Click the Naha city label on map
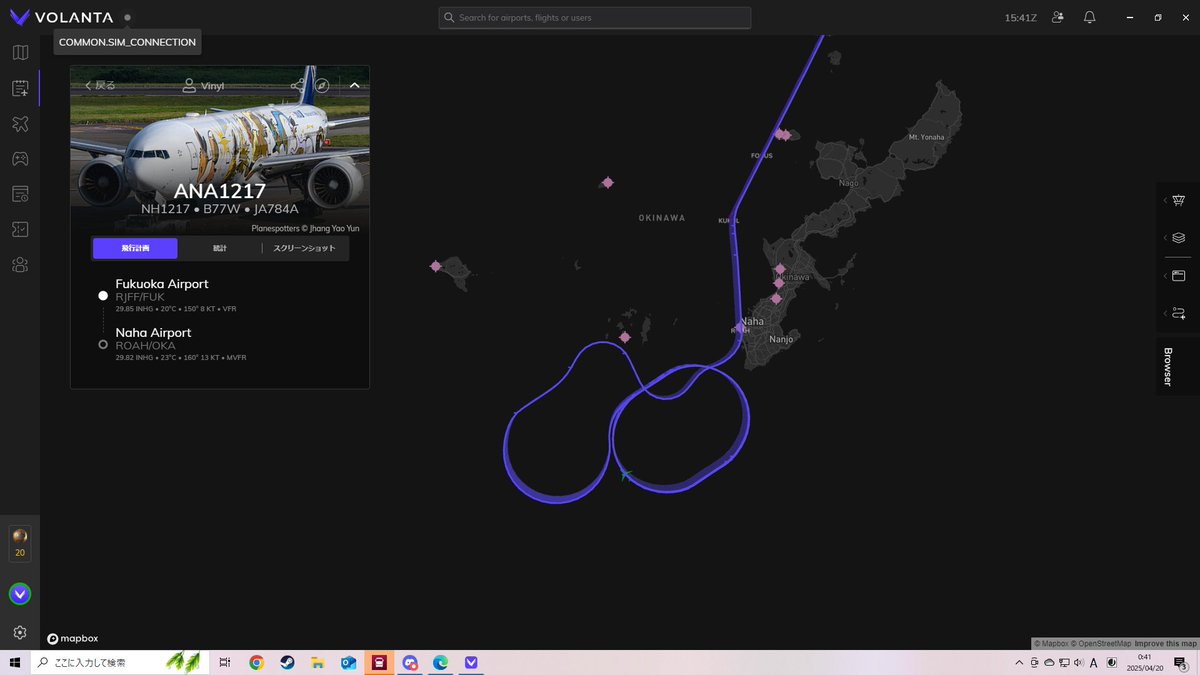This screenshot has width=1200, height=675. coord(752,321)
